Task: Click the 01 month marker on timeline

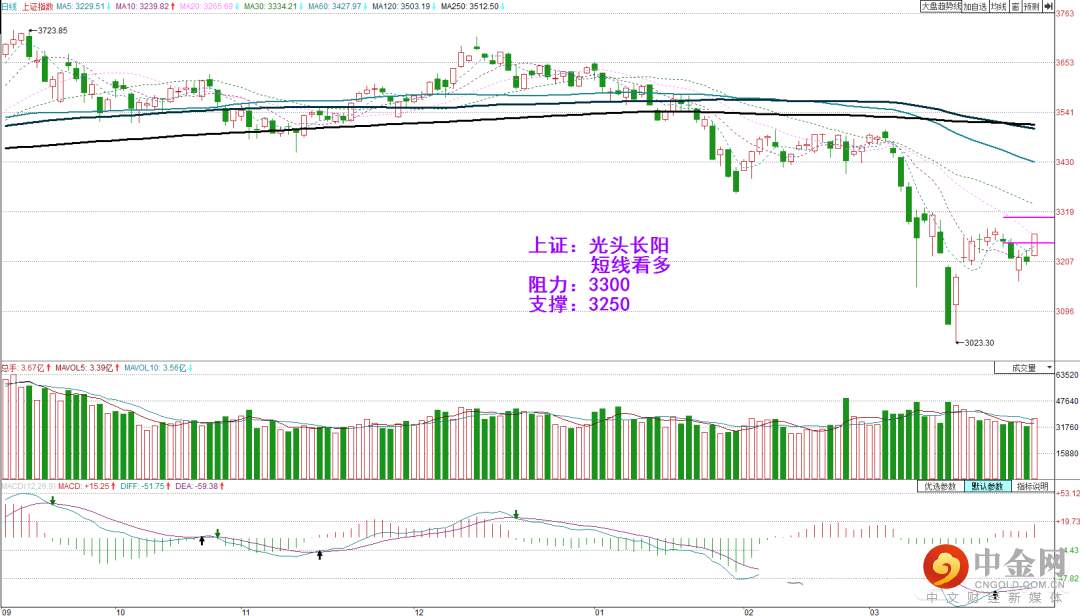Action: (599, 612)
